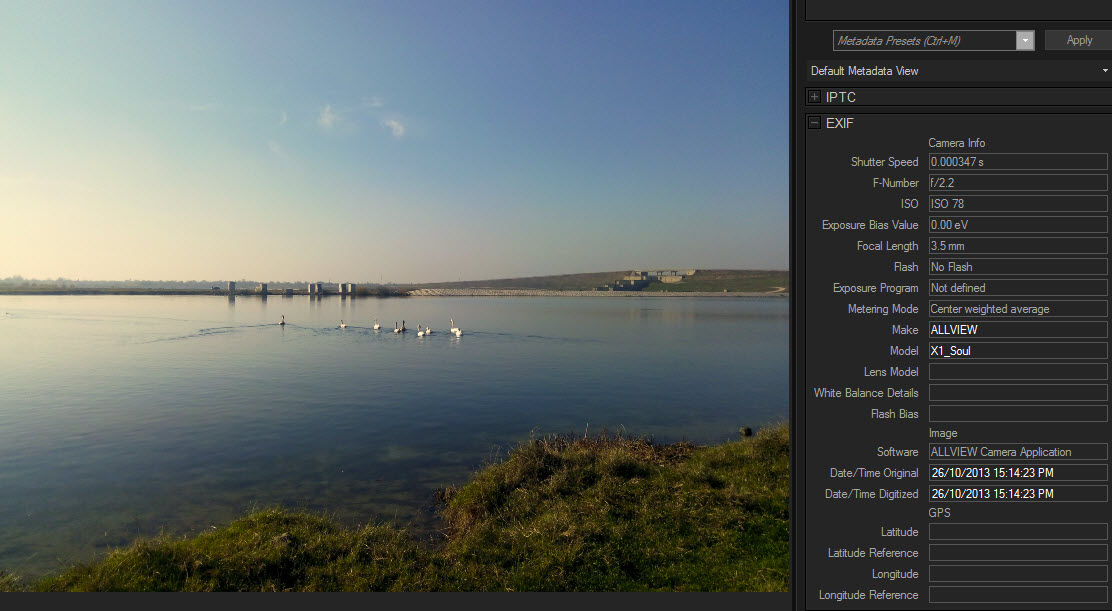Click into the empty Lens Model field

tap(1018, 372)
